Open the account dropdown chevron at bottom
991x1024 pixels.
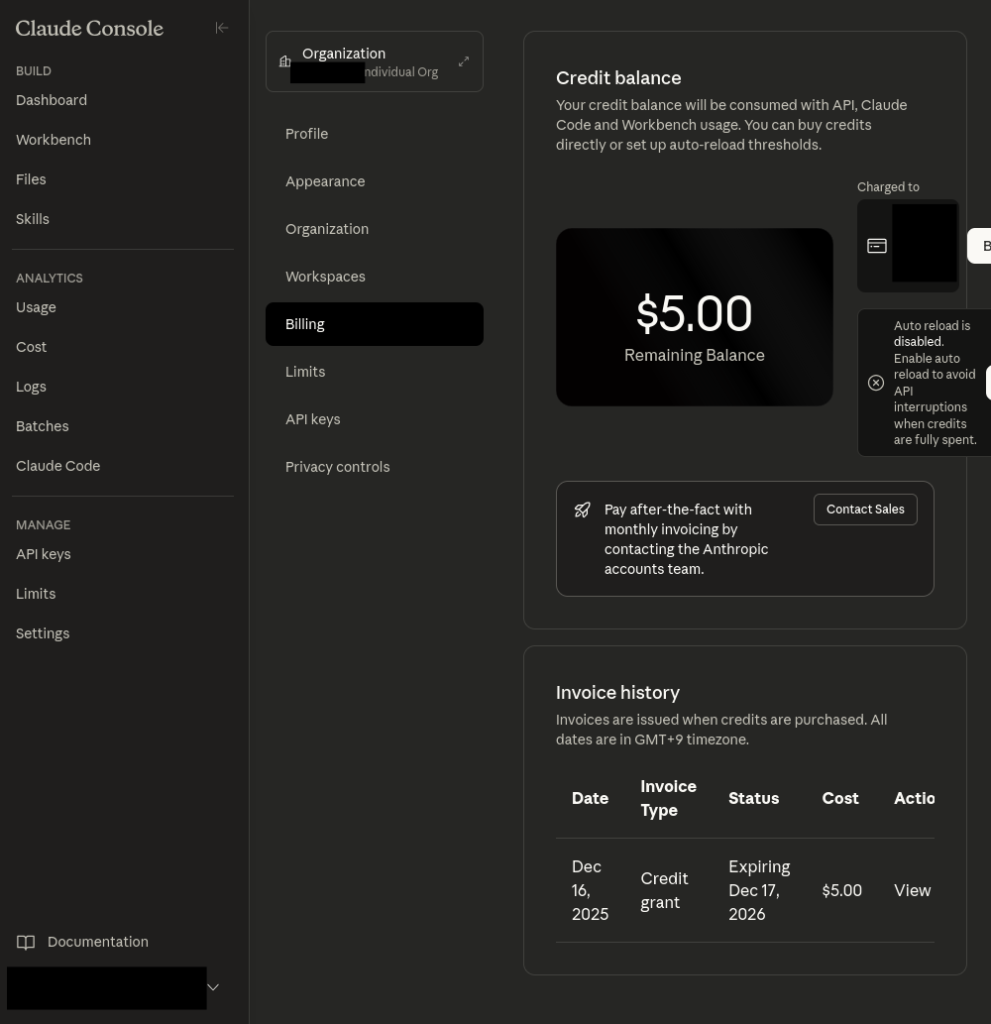coord(213,988)
